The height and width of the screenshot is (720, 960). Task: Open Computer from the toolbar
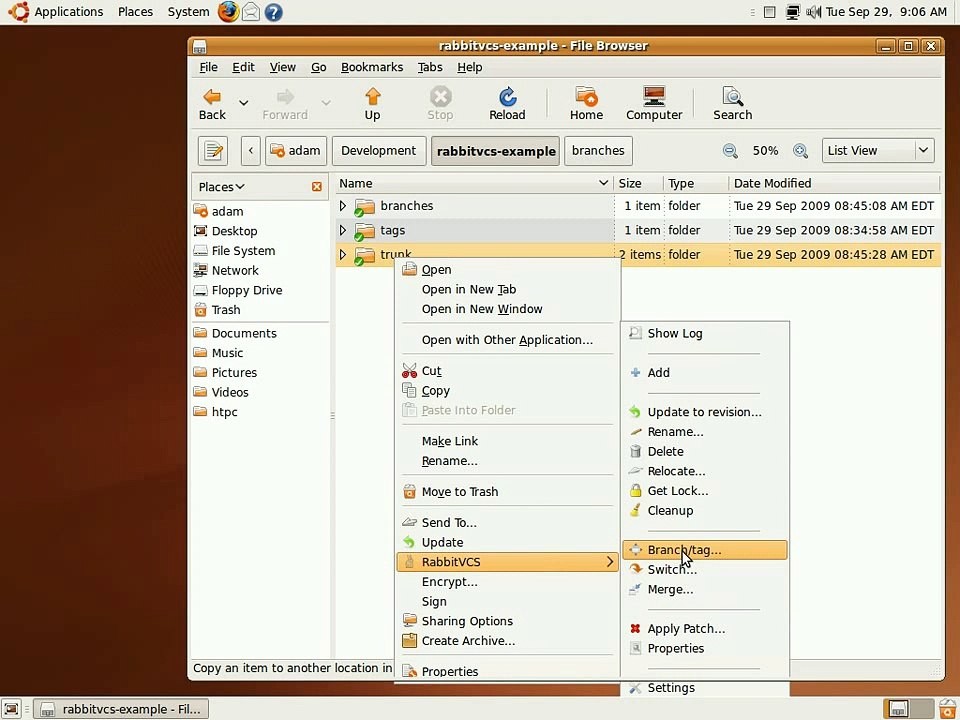pos(654,97)
